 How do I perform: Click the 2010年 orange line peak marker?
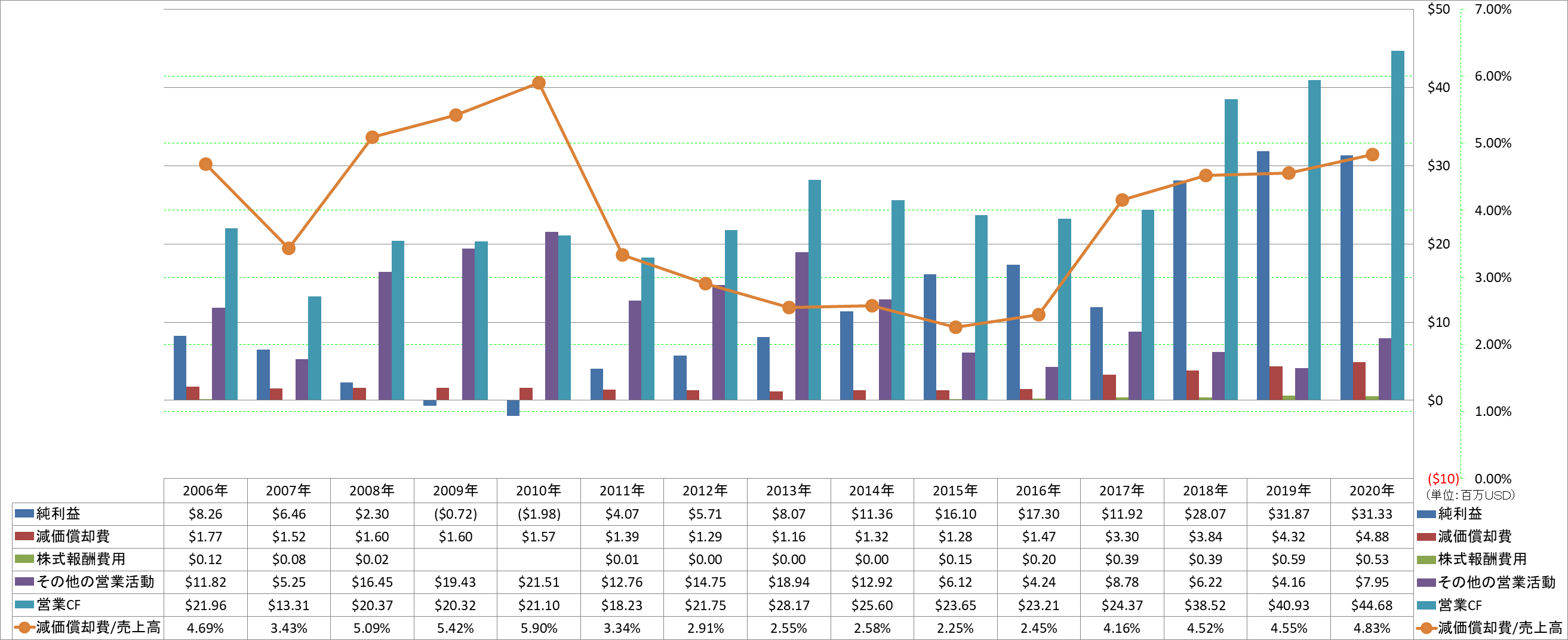click(x=539, y=83)
